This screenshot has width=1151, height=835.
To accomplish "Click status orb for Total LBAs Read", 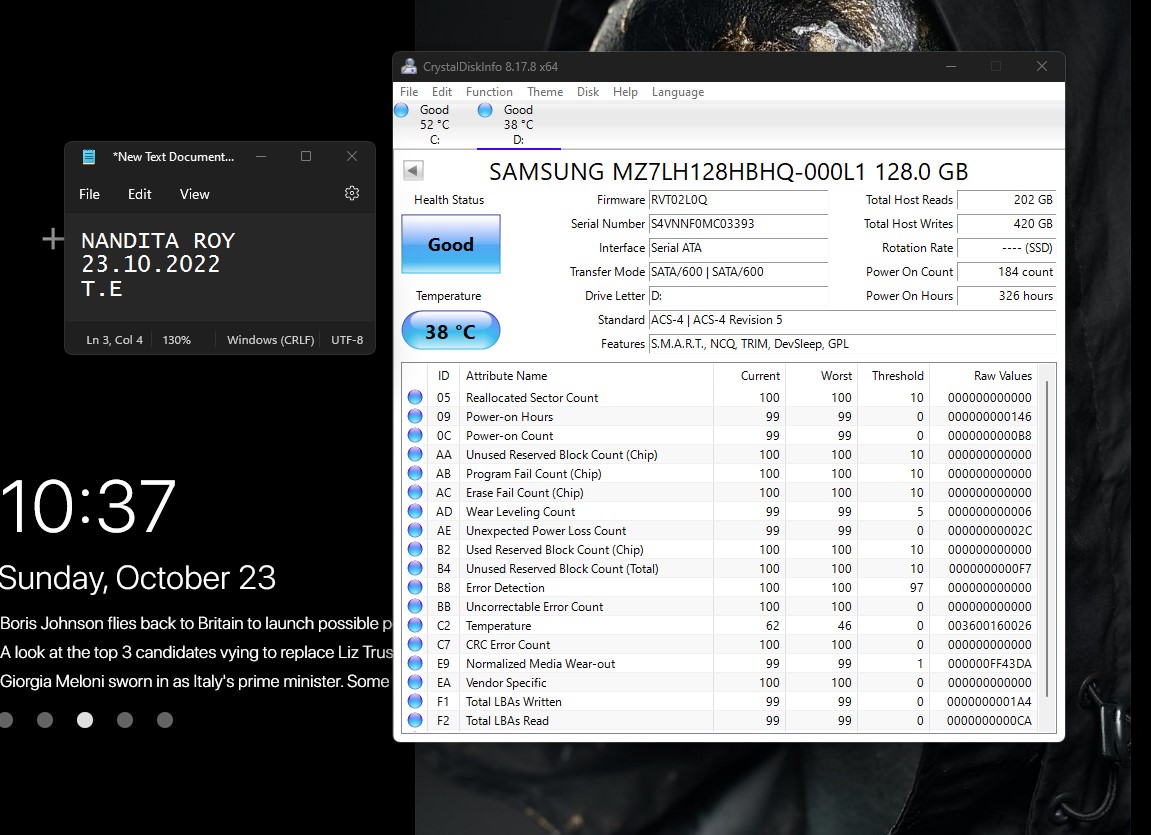I will tap(415, 721).
